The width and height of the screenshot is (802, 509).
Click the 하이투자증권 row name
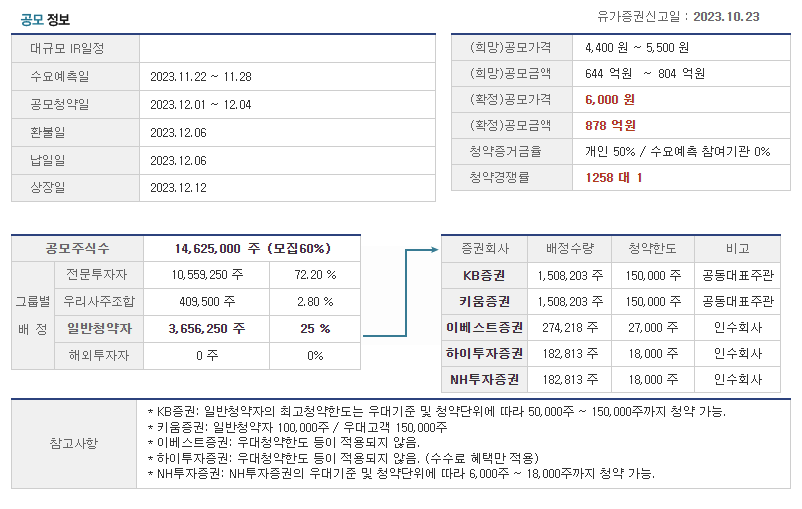tap(484, 353)
